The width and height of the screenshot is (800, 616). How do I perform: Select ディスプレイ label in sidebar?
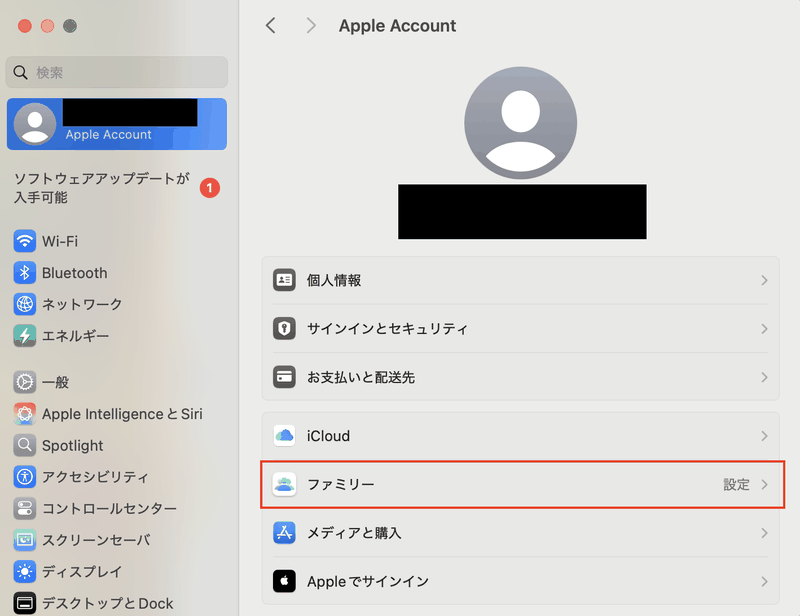pyautogui.click(x=82, y=572)
